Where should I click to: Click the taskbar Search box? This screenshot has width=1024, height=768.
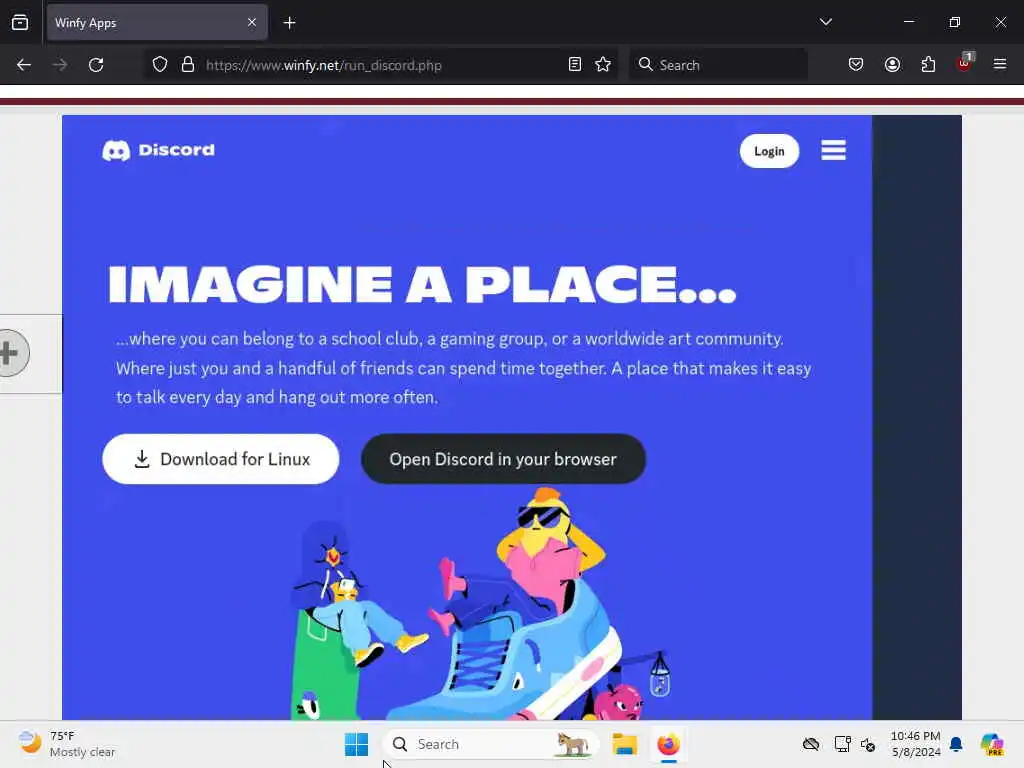491,744
